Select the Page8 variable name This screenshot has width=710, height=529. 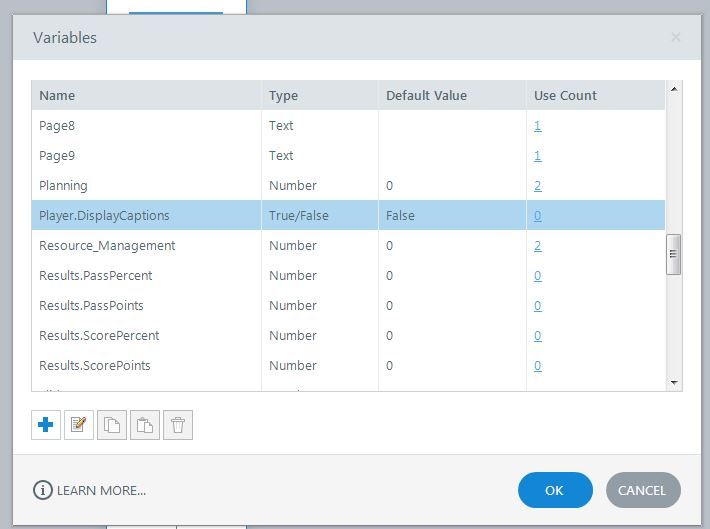[57, 125]
